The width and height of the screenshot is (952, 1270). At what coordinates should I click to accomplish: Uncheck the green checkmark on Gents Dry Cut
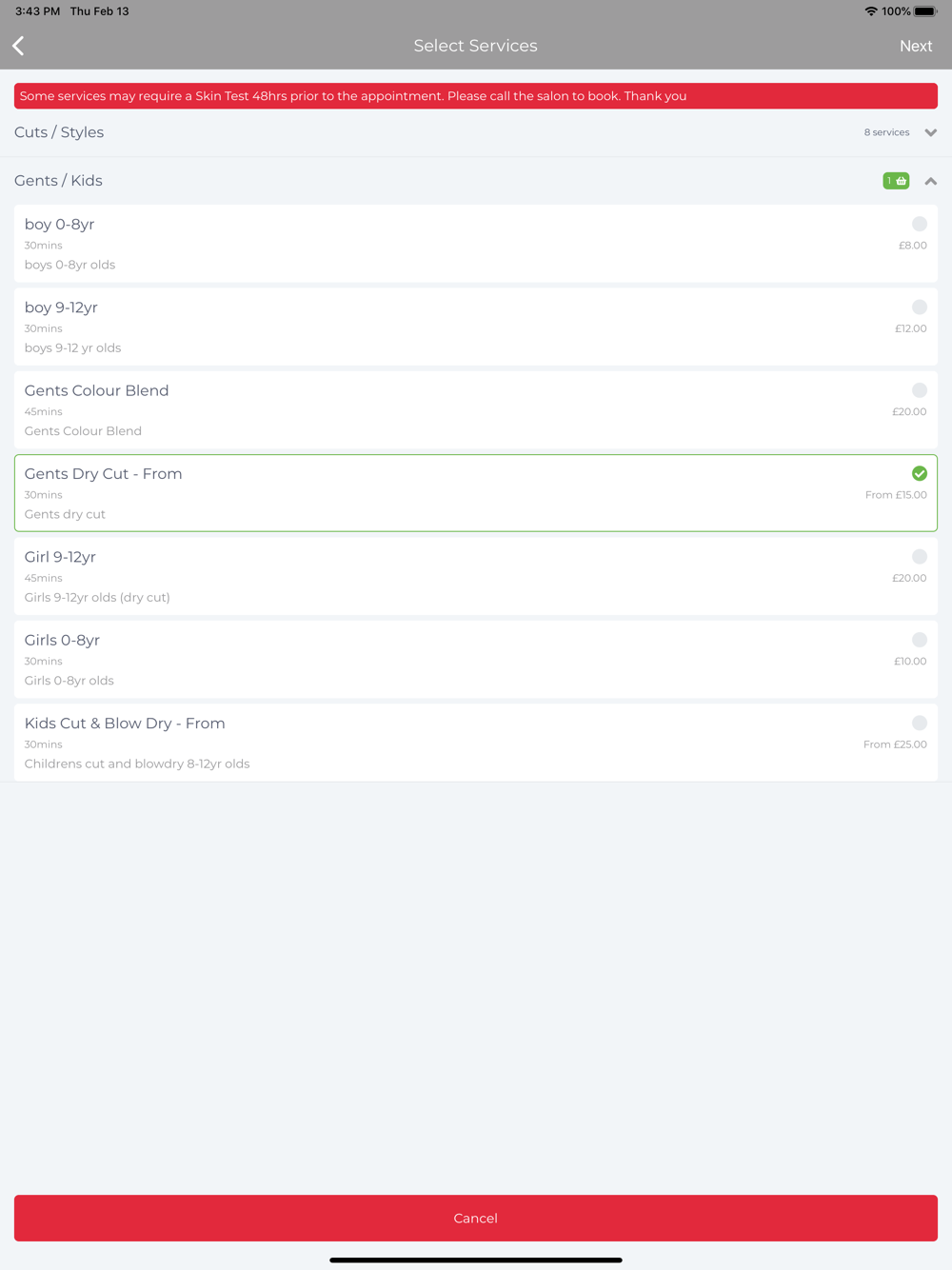point(920,473)
